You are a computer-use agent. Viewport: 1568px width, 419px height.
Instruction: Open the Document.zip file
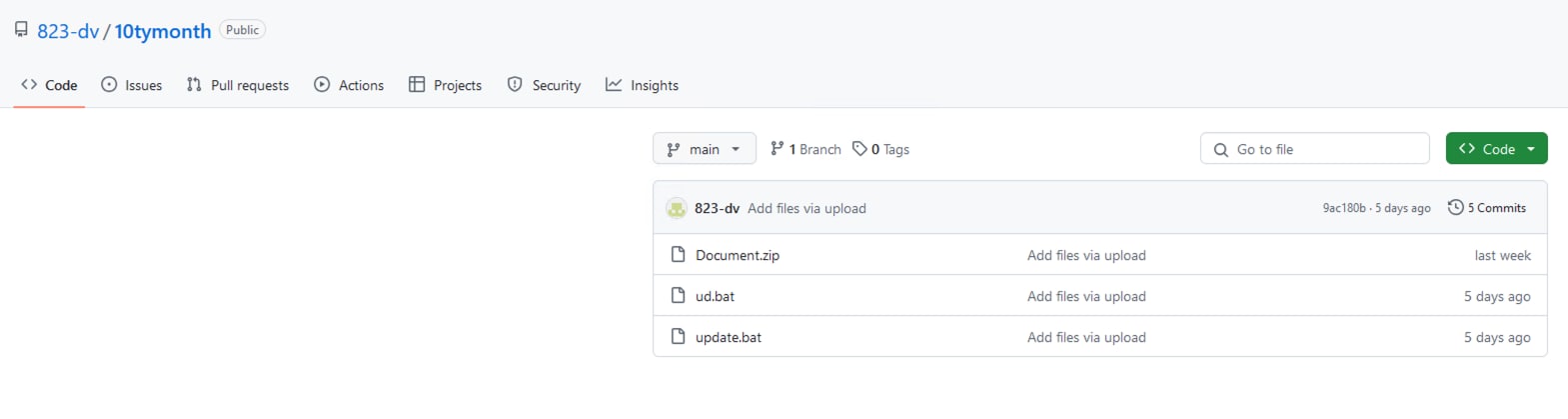pyautogui.click(x=738, y=255)
